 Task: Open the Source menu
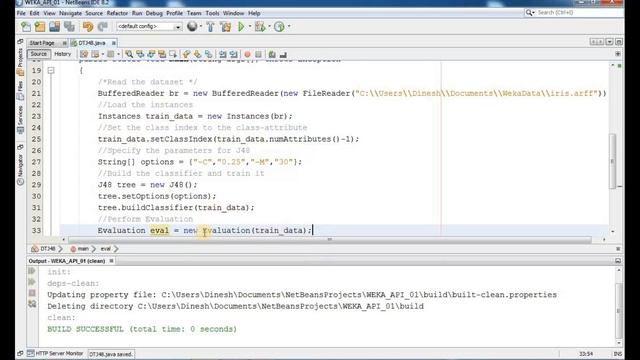[x=94, y=13]
